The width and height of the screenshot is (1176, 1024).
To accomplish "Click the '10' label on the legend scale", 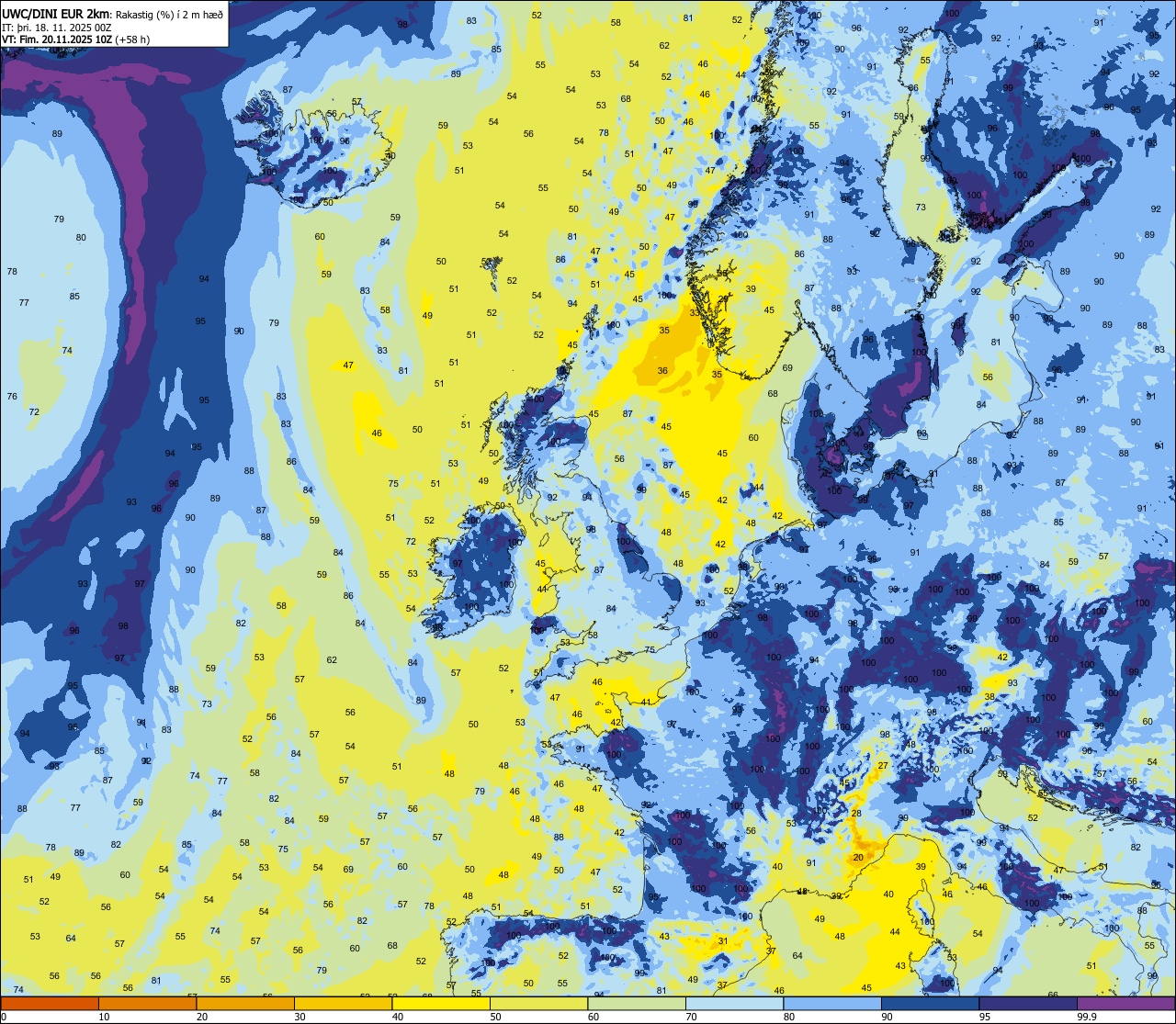I will [x=104, y=1017].
